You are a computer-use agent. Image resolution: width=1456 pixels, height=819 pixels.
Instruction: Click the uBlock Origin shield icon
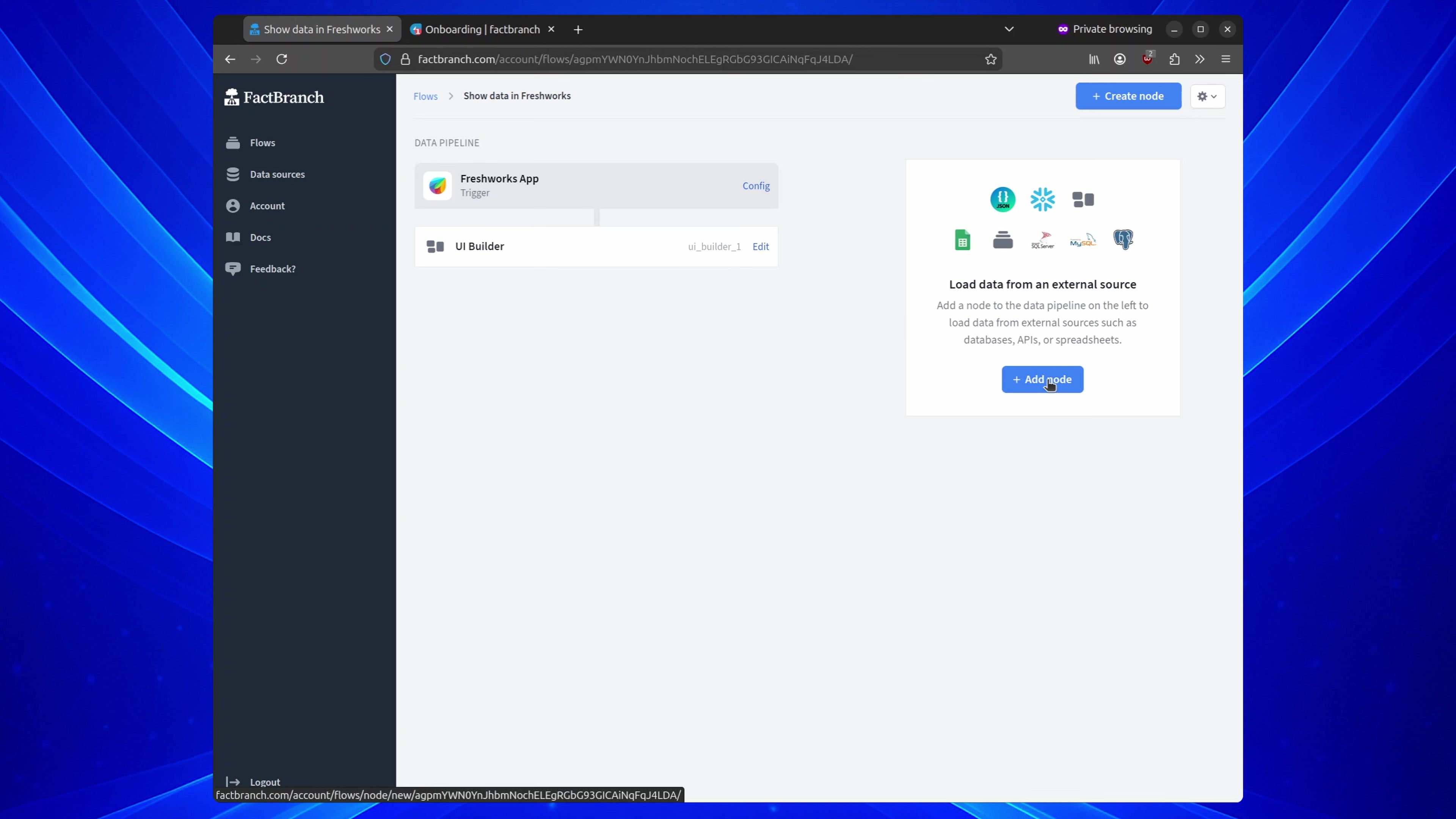1147,59
